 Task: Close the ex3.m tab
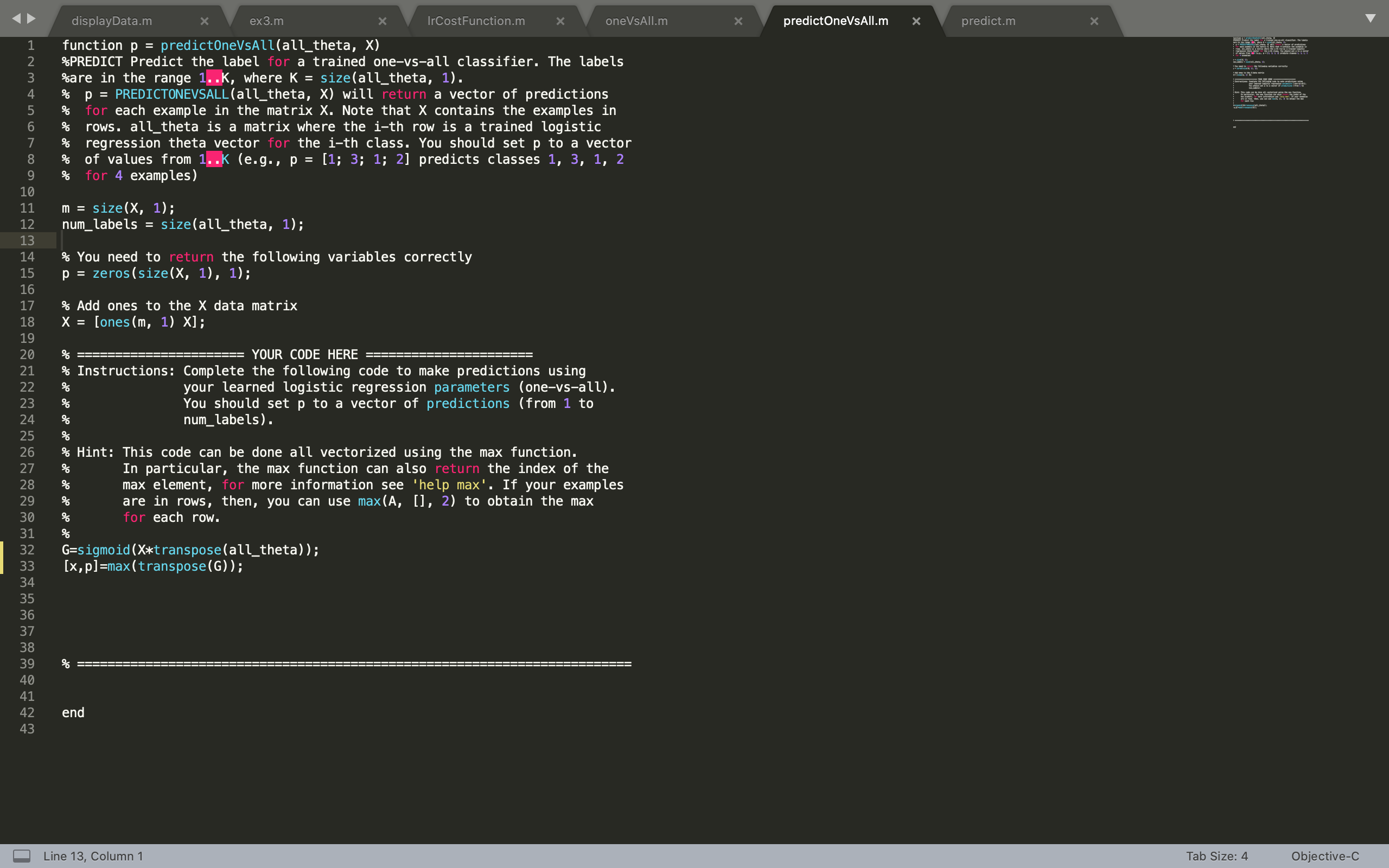pyautogui.click(x=383, y=21)
